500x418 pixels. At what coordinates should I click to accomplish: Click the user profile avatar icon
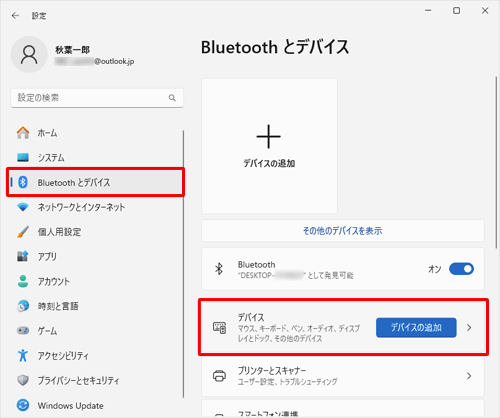[29, 55]
